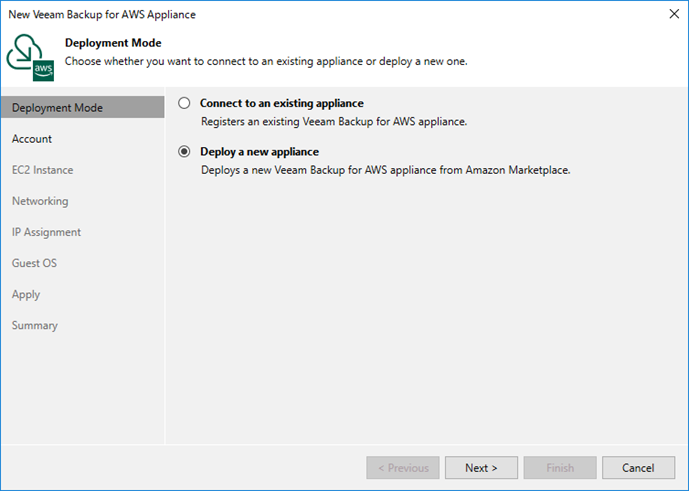Open the Deployment Mode wizard step
Image resolution: width=689 pixels, height=491 pixels.
point(83,108)
